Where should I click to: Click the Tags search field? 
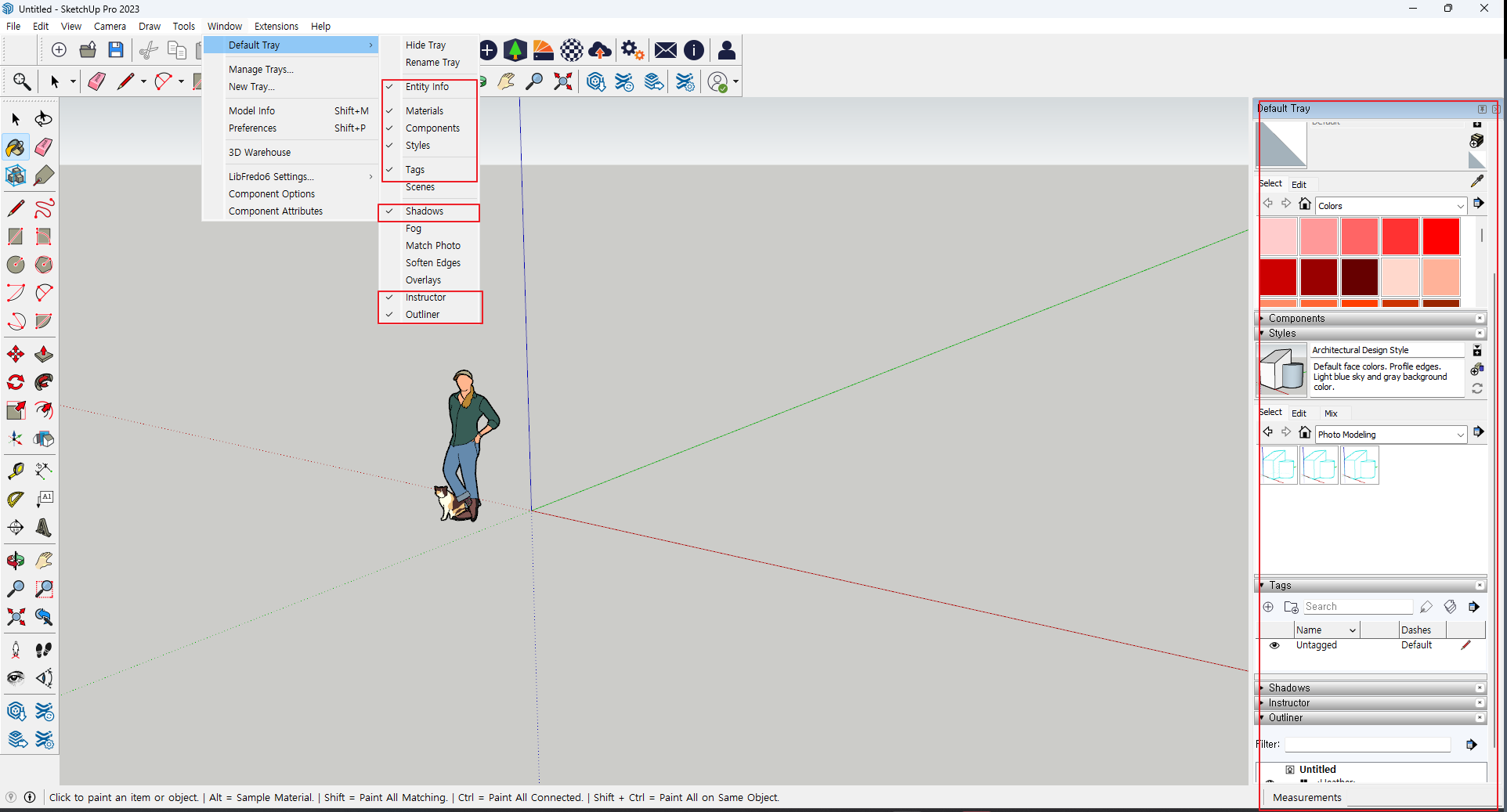pyautogui.click(x=1358, y=607)
